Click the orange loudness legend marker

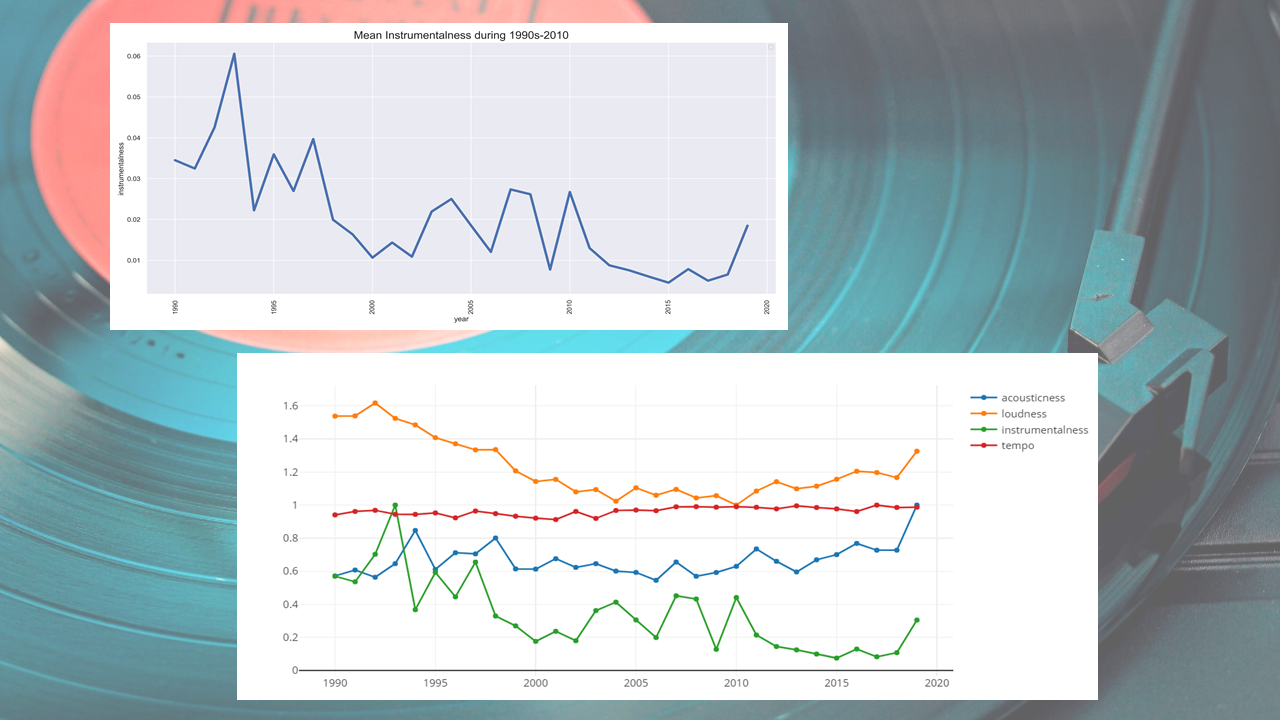tap(987, 413)
